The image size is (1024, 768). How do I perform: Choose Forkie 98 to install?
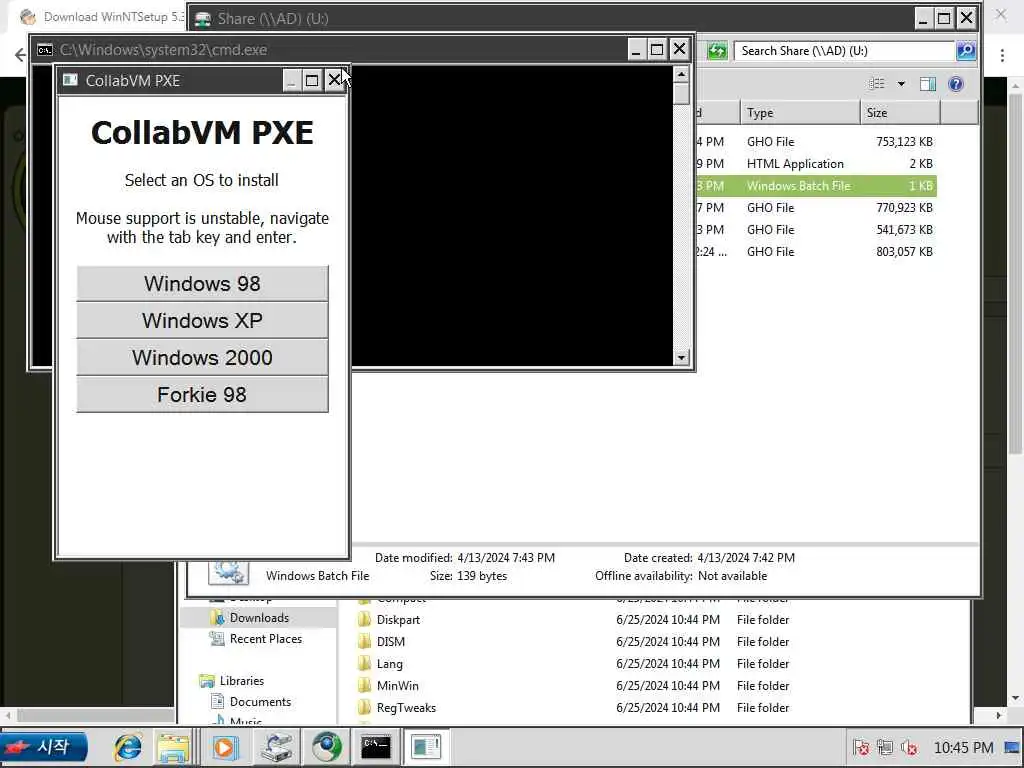click(x=202, y=394)
